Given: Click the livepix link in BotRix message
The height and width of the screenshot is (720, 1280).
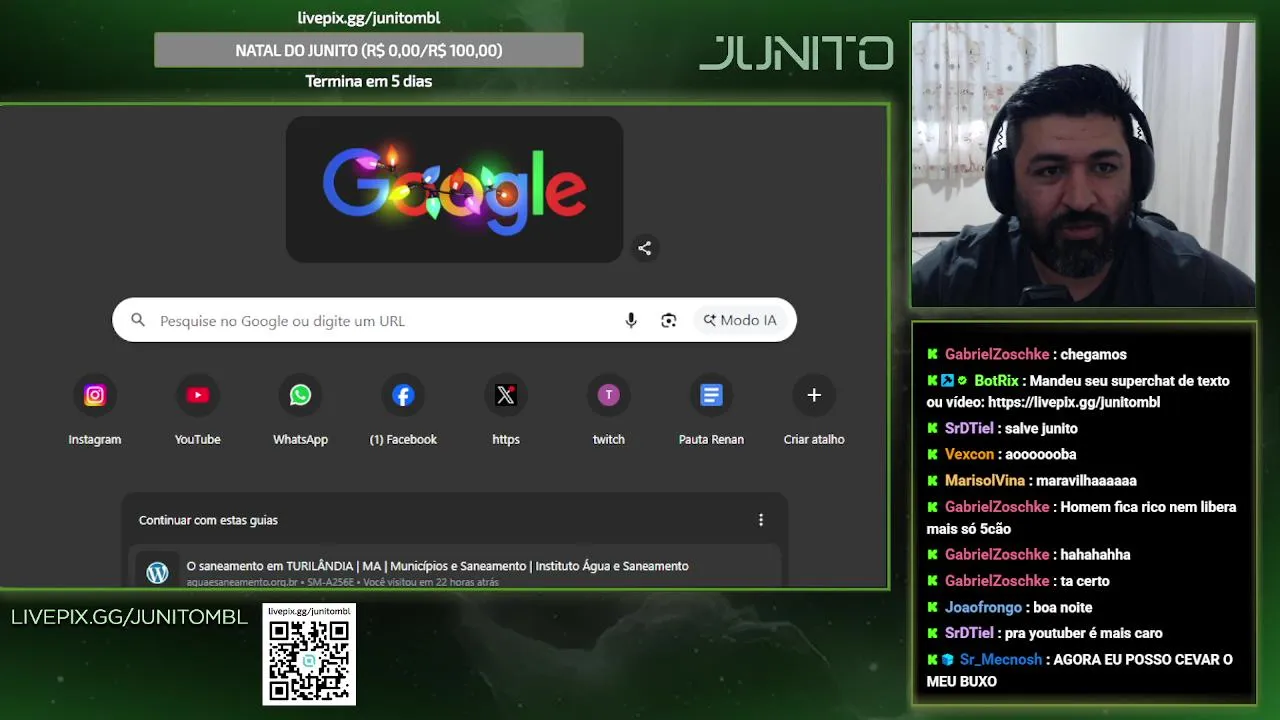Looking at the screenshot, I should pos(1074,402).
